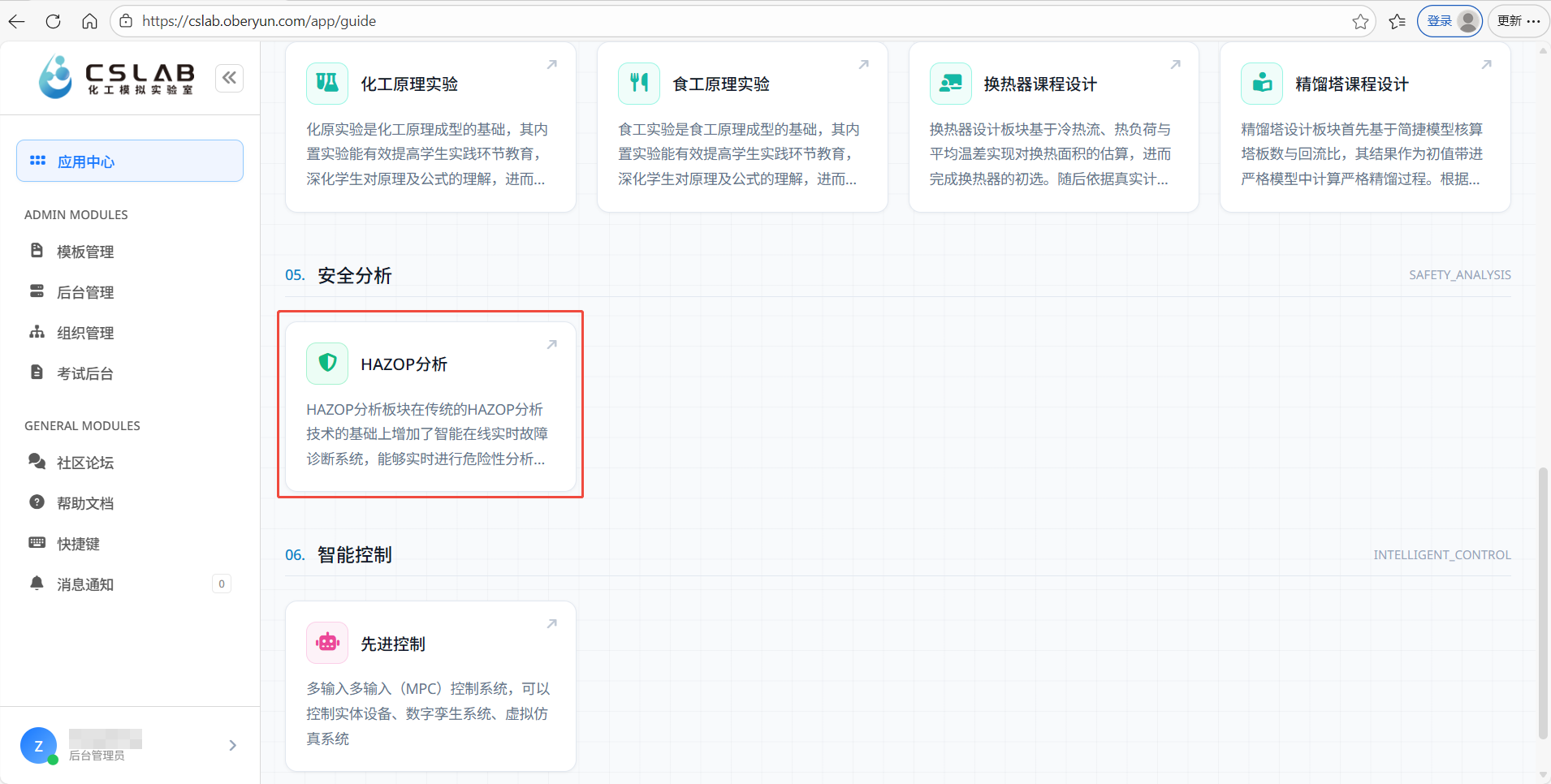
Task: Go to 后台管理 in sidebar
Action: (x=130, y=292)
